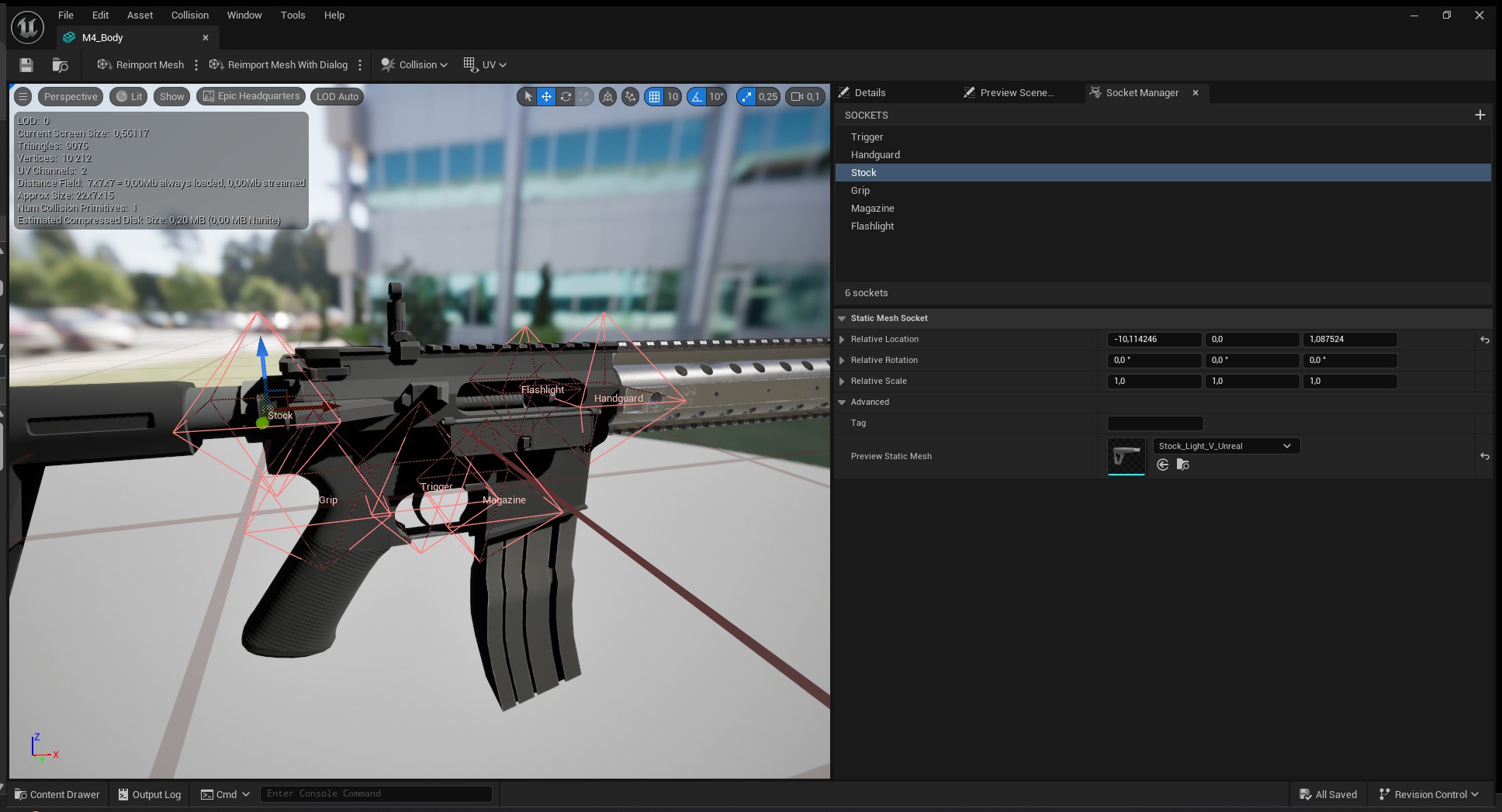Click the Preview Static Mesh thumbnail

[1126, 456]
